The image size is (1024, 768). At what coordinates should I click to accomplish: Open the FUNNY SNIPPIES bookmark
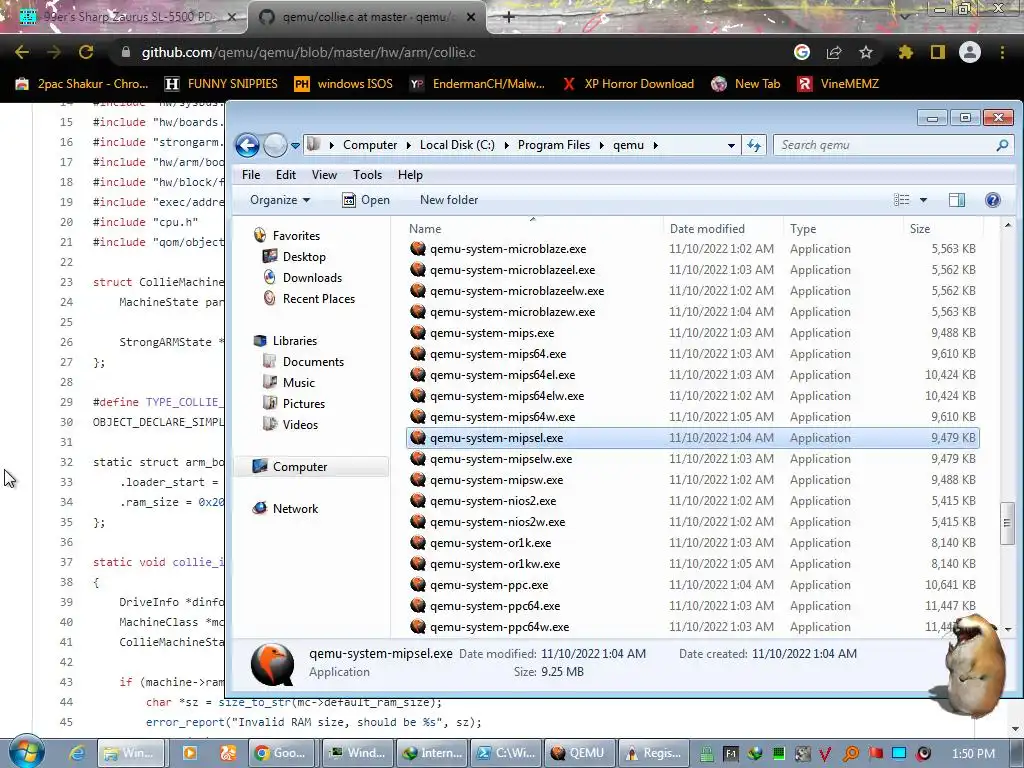(221, 84)
